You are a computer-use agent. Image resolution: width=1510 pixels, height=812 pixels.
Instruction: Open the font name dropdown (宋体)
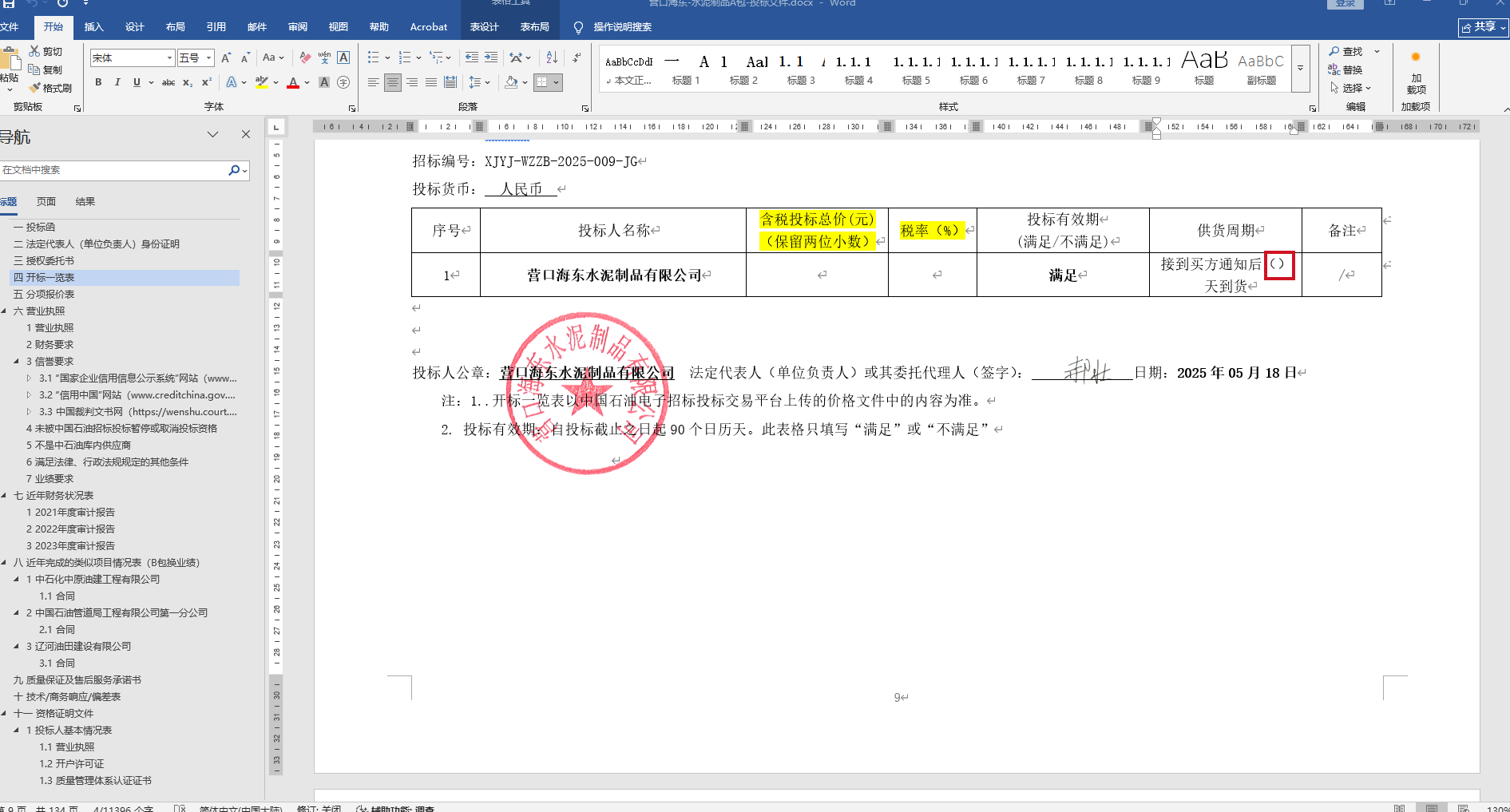[169, 57]
